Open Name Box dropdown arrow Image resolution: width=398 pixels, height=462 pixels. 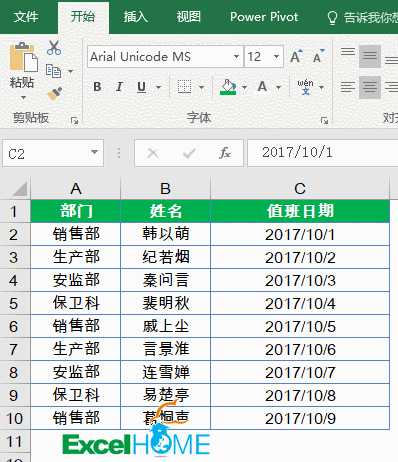[94, 152]
